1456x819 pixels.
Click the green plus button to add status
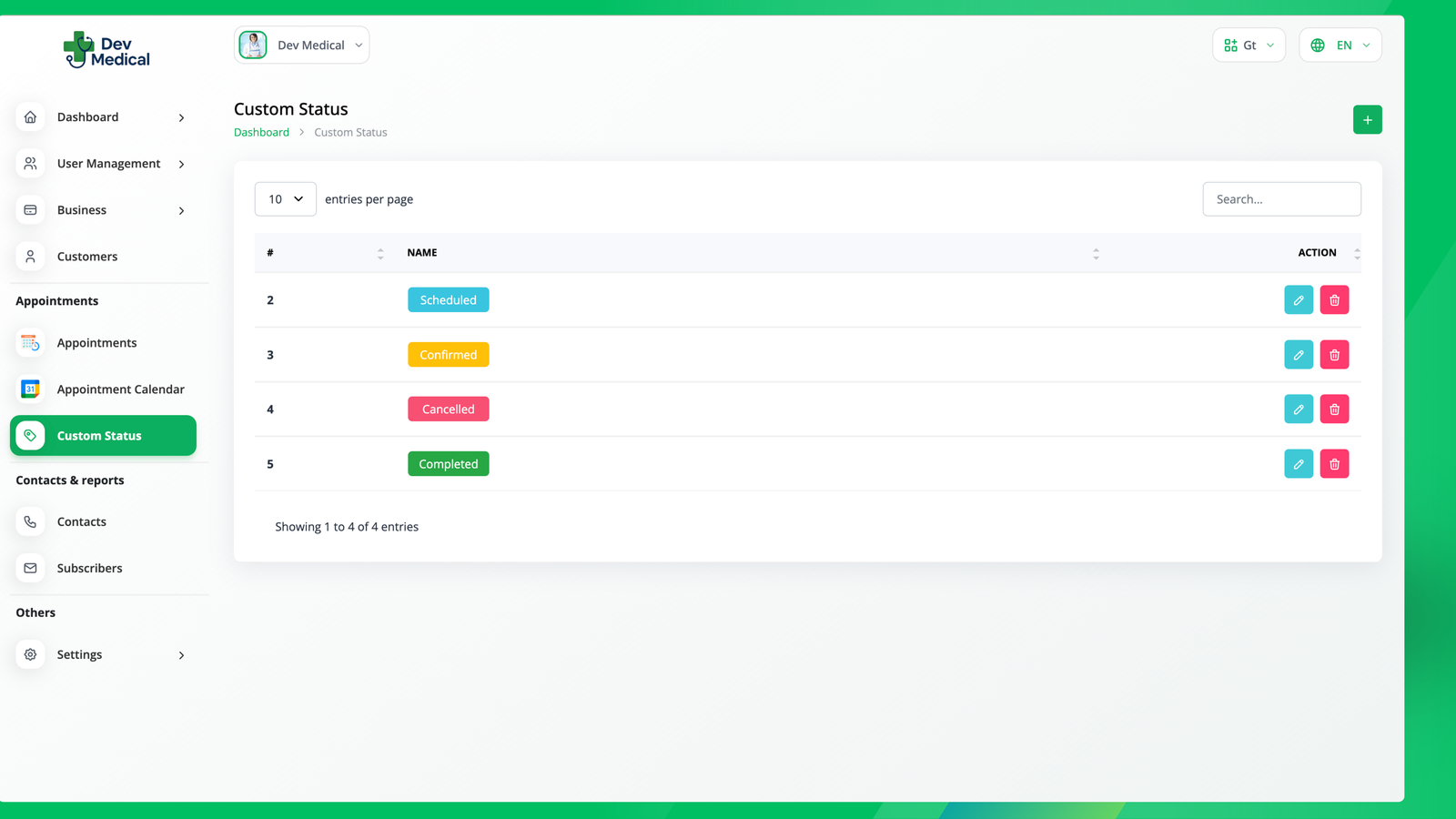pyautogui.click(x=1367, y=119)
